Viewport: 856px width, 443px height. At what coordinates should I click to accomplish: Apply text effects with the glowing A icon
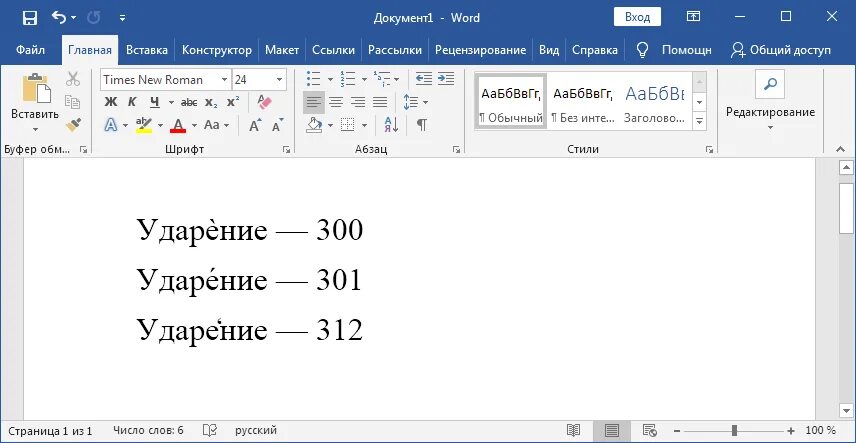[111, 125]
